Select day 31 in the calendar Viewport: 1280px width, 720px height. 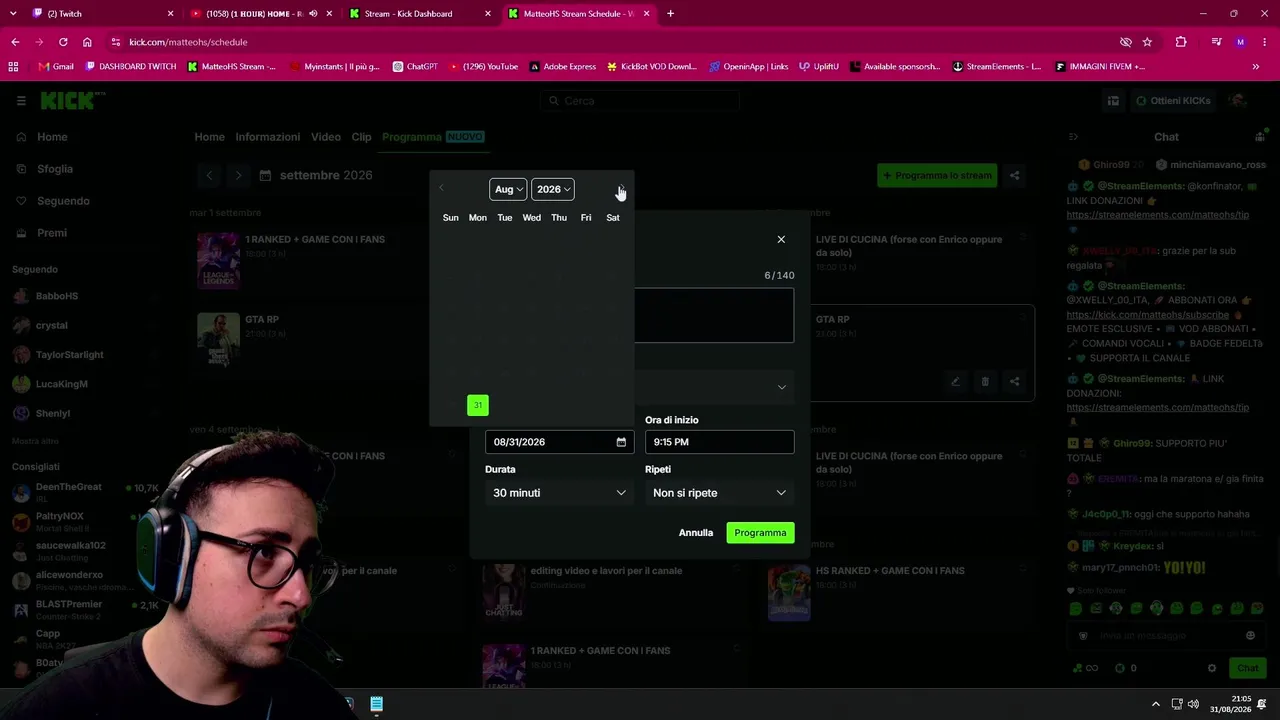tap(478, 405)
